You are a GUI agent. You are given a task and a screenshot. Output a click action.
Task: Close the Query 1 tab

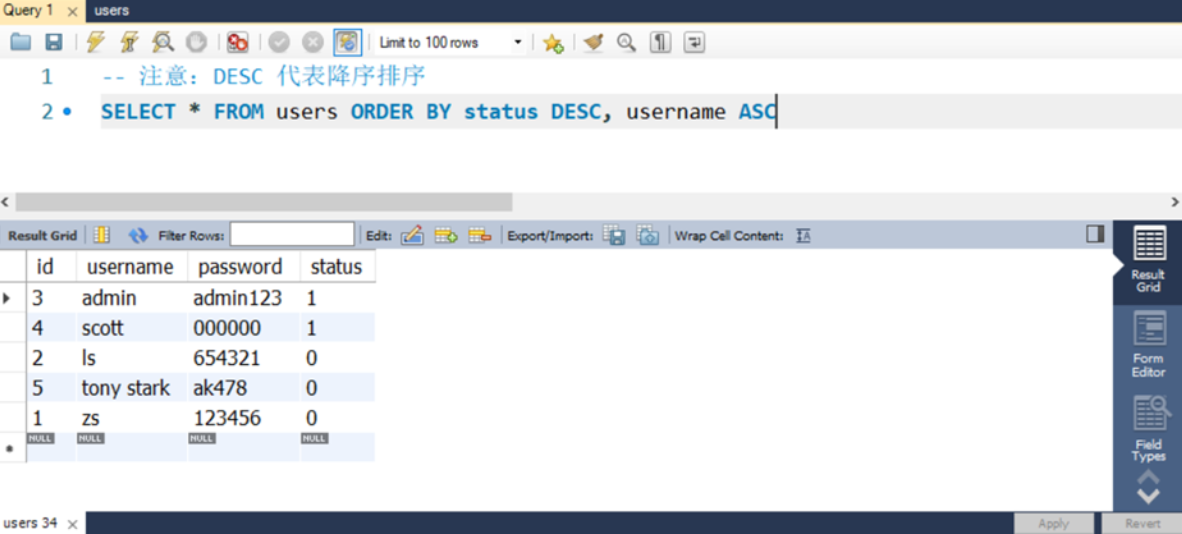(x=73, y=11)
